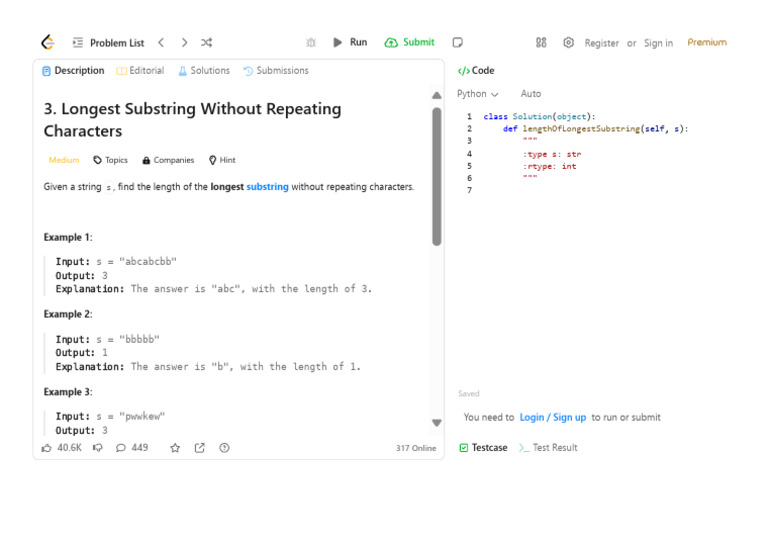Switch to the Submissions tab
The image size is (768, 543).
276,71
